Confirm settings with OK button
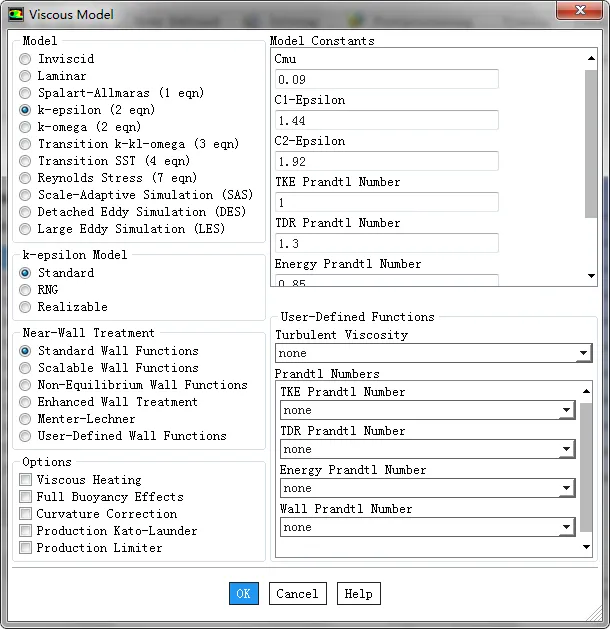This screenshot has width=610, height=629. [244, 593]
